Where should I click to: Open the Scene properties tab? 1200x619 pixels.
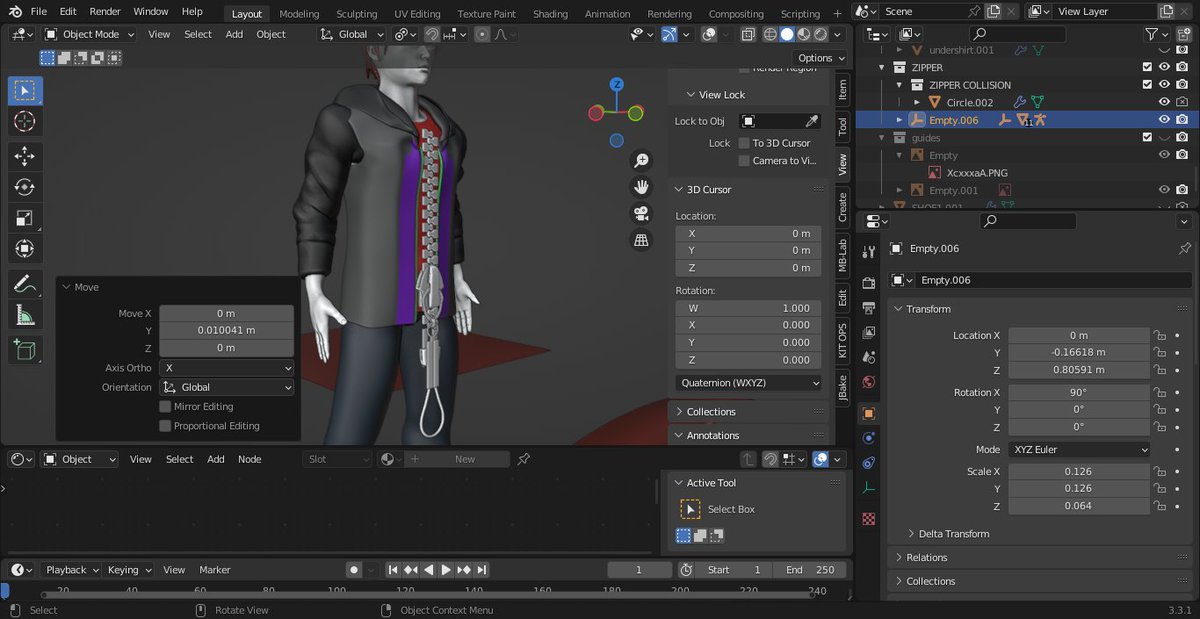pyautogui.click(x=868, y=358)
